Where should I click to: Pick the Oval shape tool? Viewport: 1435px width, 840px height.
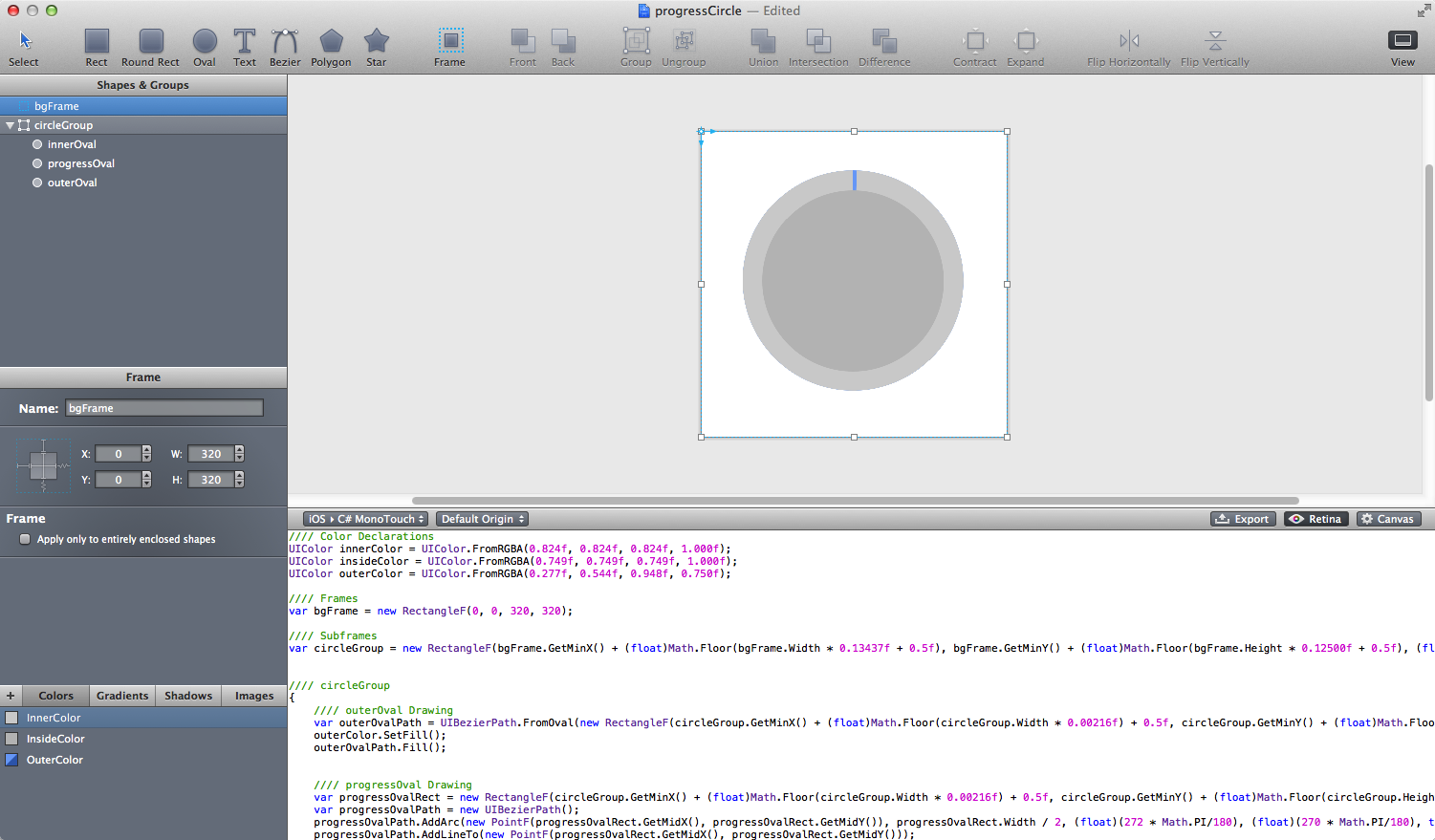click(x=205, y=48)
